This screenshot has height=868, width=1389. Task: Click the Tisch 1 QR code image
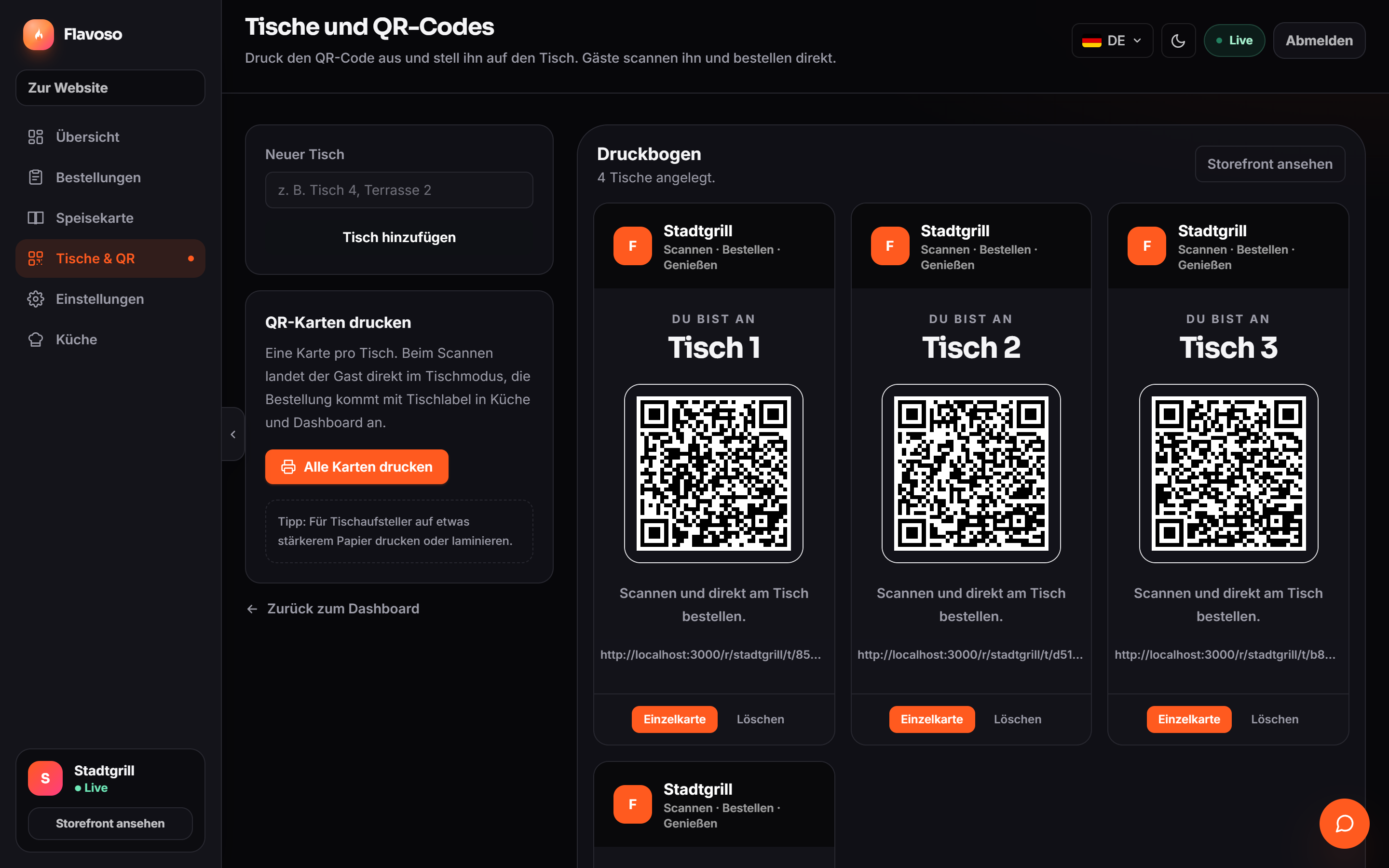[713, 474]
